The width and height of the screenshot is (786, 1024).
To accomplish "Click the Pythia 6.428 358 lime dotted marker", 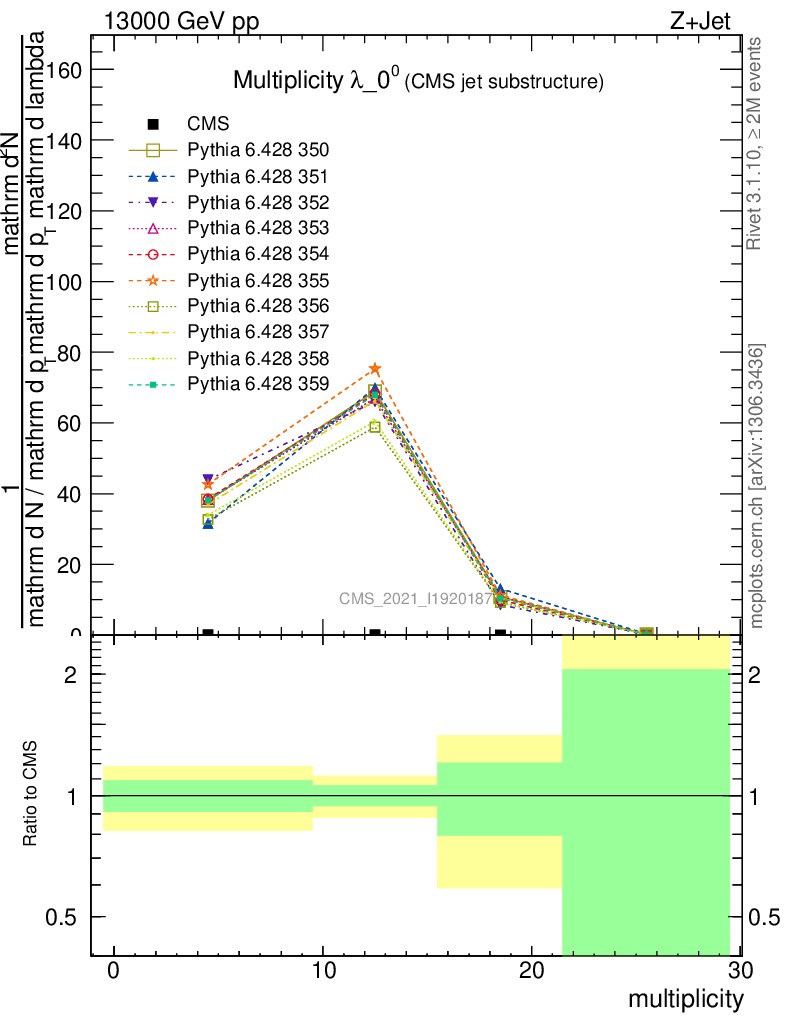I will pos(153,359).
